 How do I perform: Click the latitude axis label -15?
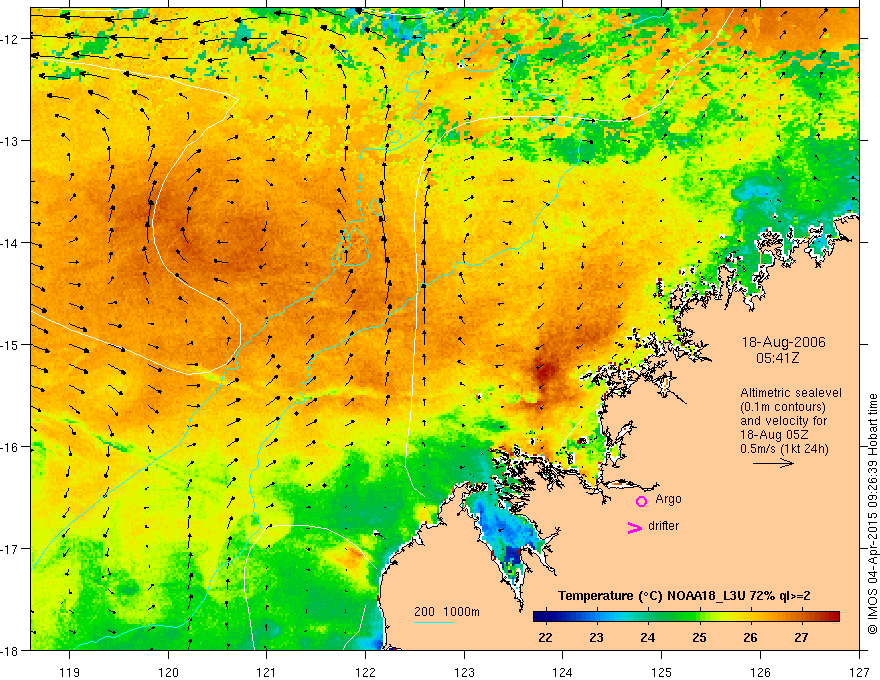(11, 344)
